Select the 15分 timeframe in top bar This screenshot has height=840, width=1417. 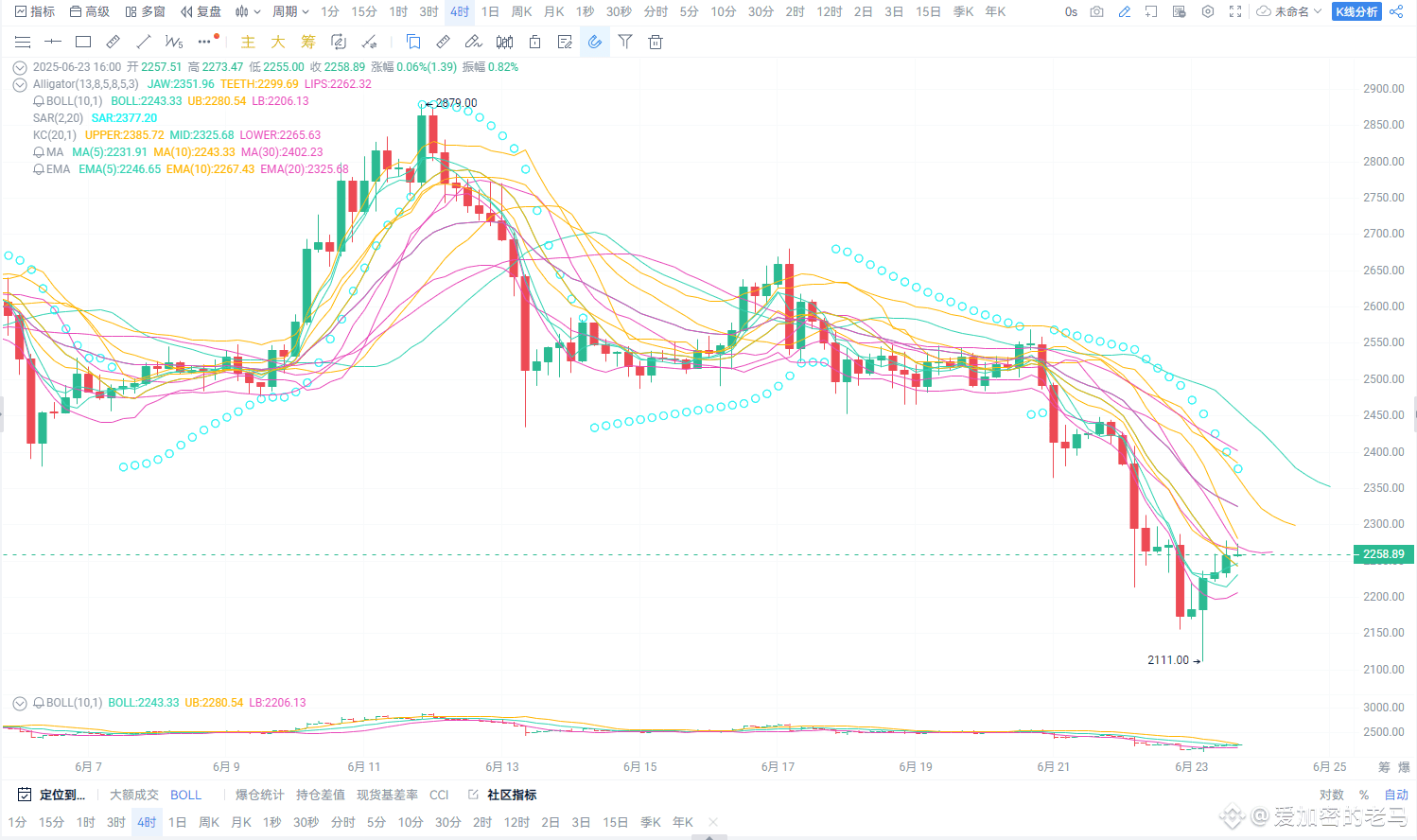pyautogui.click(x=364, y=11)
